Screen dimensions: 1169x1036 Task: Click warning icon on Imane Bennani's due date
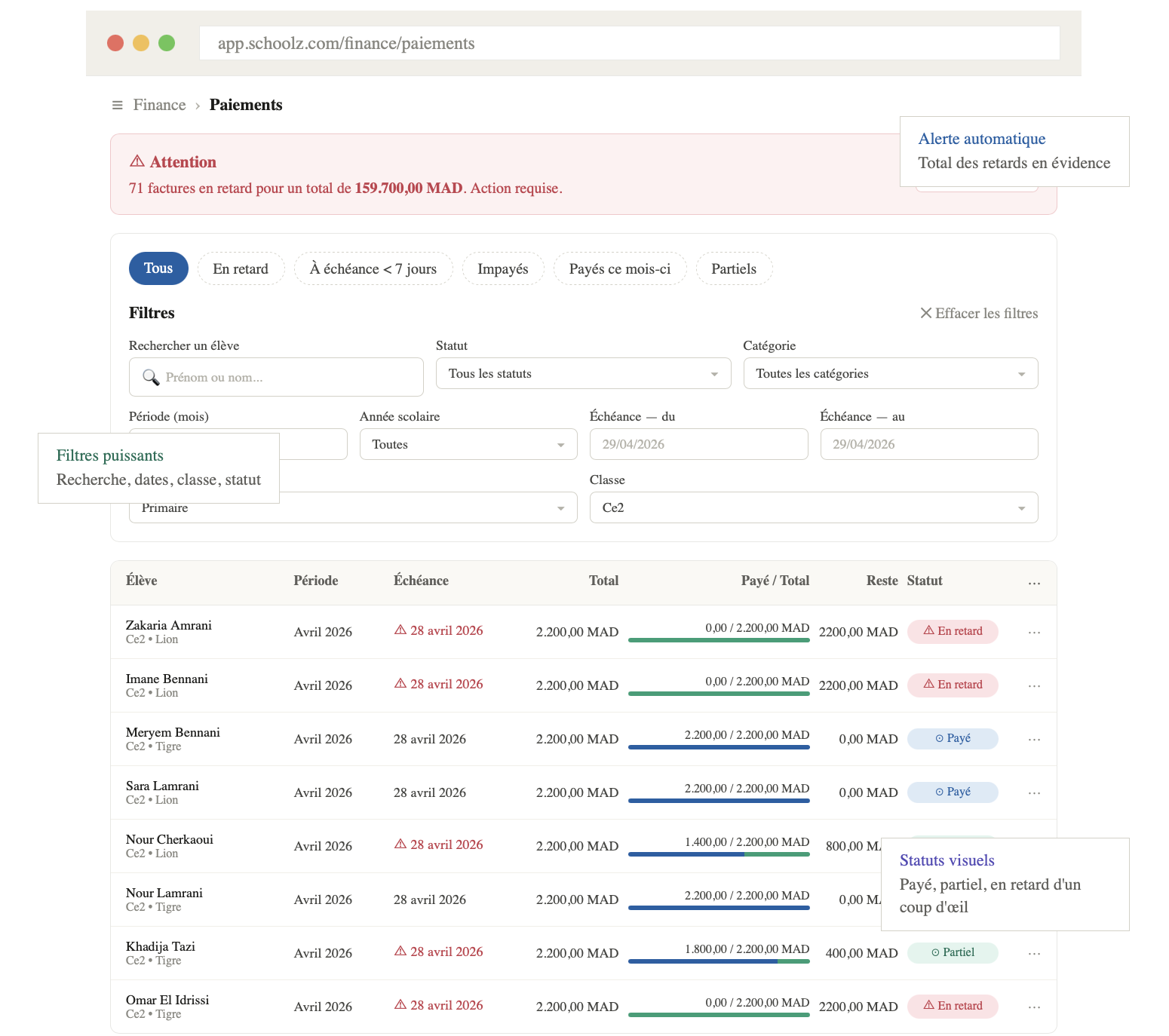click(x=400, y=683)
